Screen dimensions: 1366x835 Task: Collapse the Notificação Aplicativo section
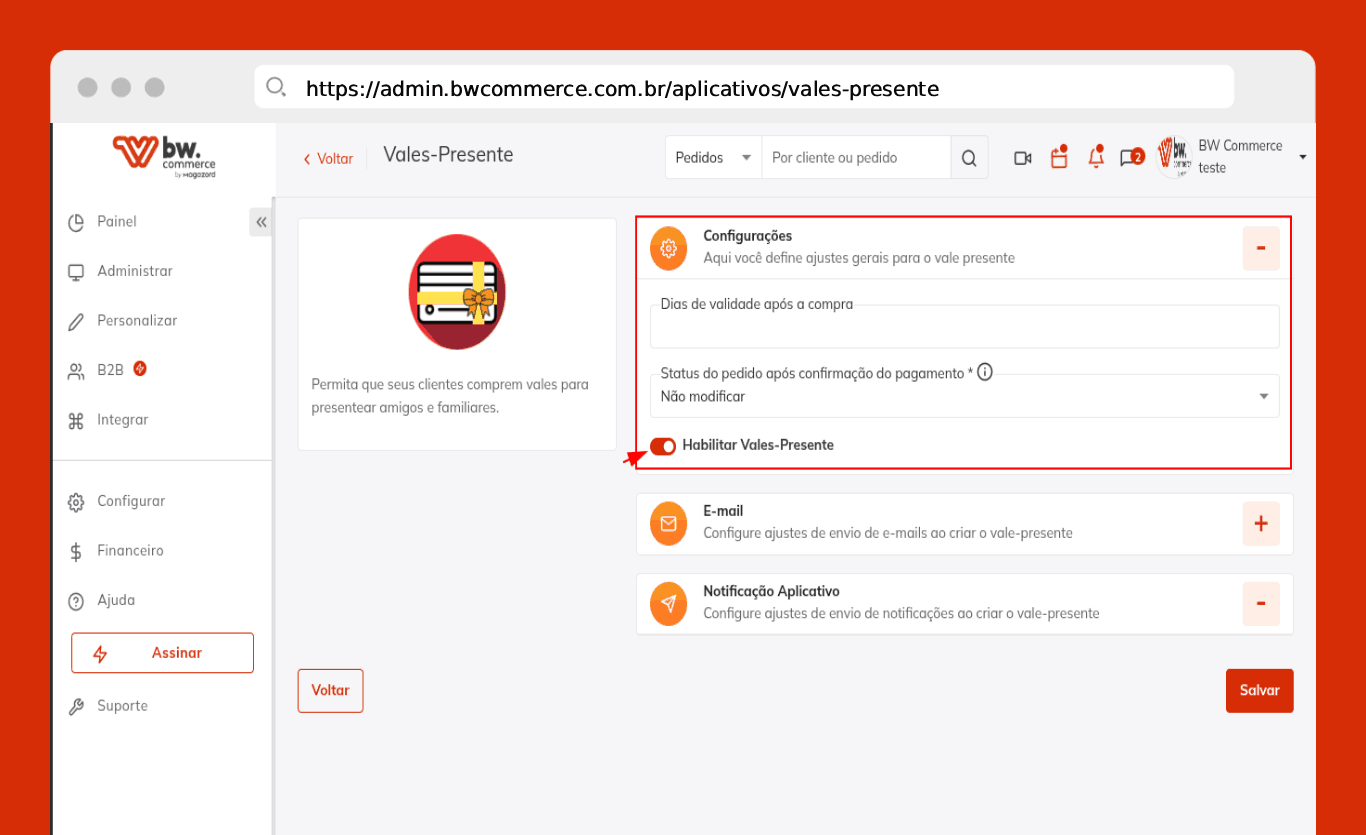click(x=1260, y=604)
